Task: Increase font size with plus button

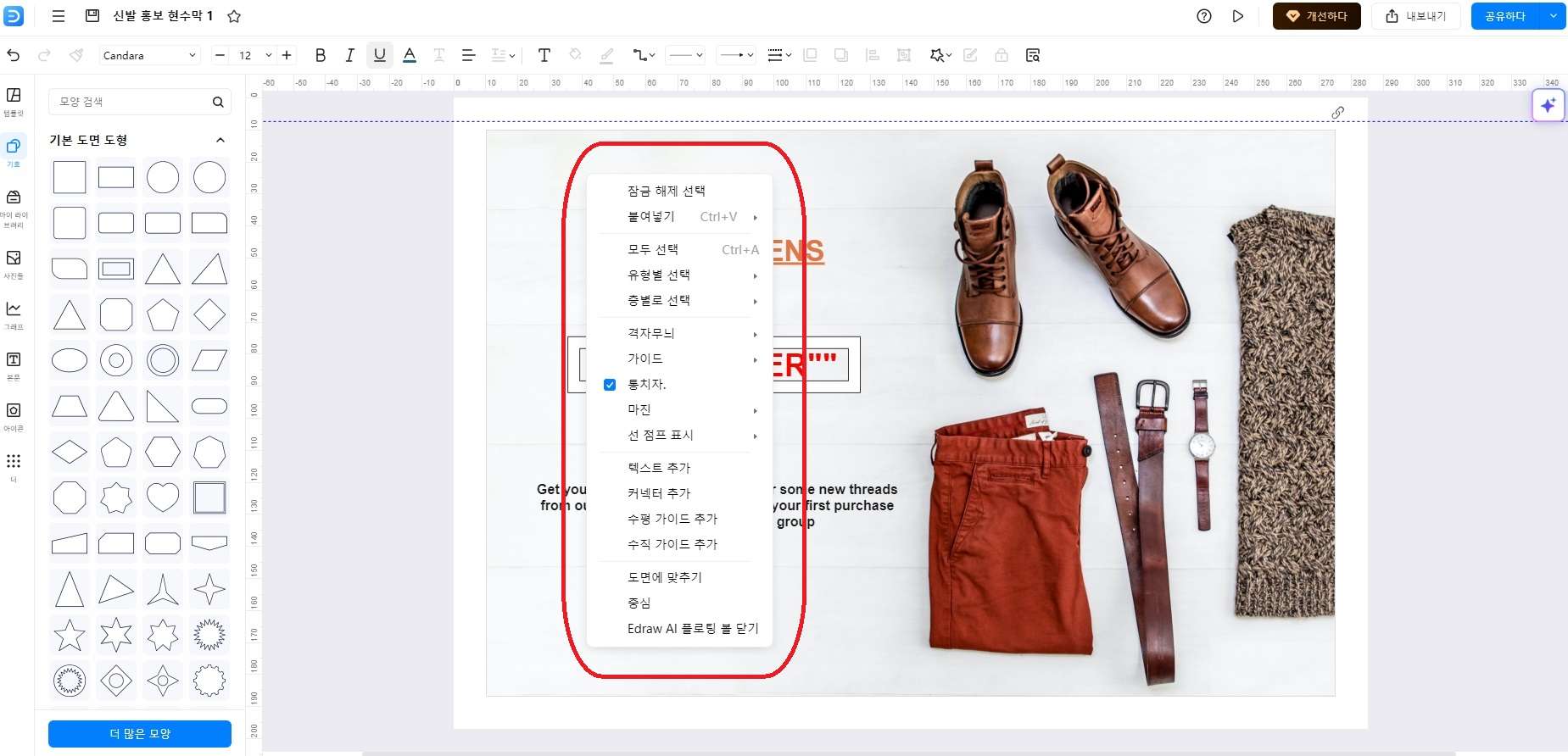Action: click(287, 55)
